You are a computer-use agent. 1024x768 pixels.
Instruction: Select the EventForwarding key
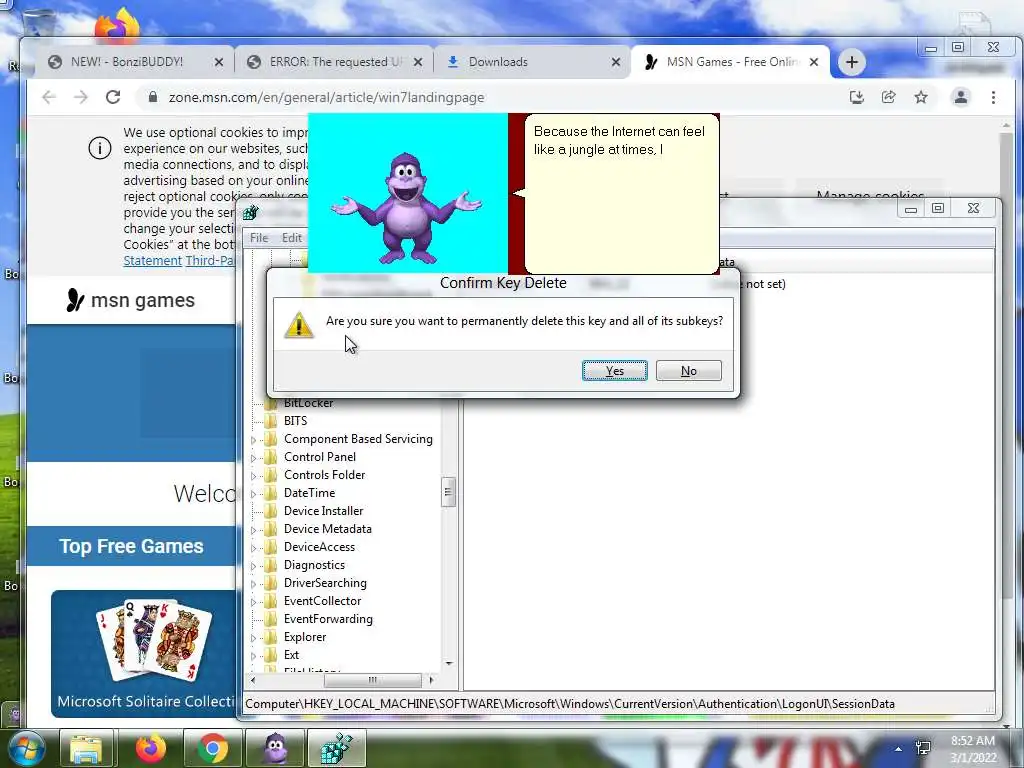328,619
